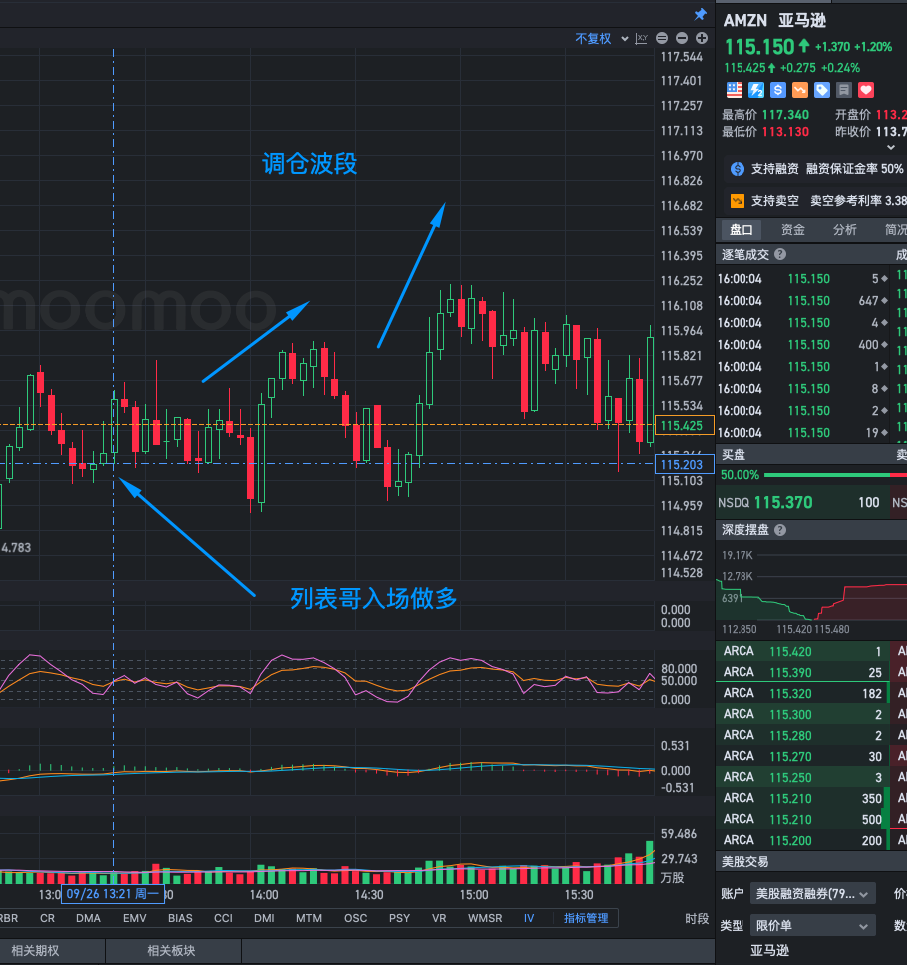
Task: Click the 支持融资 dollar circle icon
Action: 737,169
